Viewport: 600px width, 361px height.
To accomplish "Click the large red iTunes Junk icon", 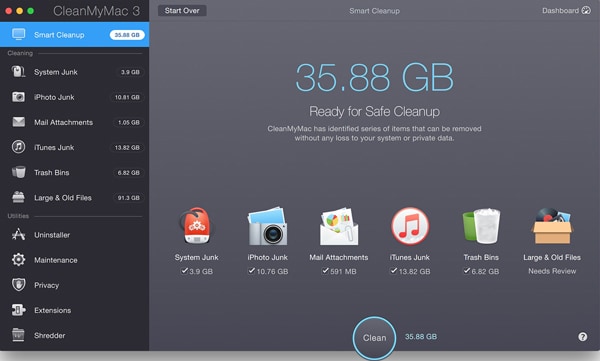I will (x=410, y=226).
